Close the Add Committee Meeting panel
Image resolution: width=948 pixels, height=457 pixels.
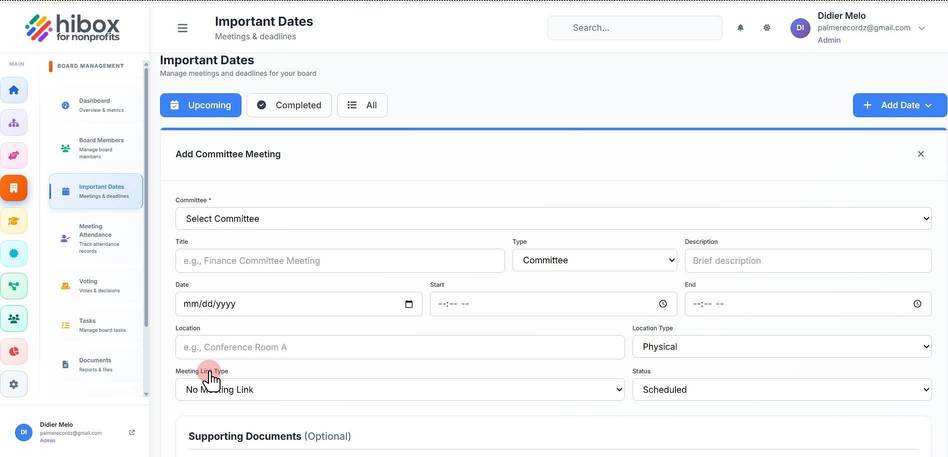[x=921, y=154]
